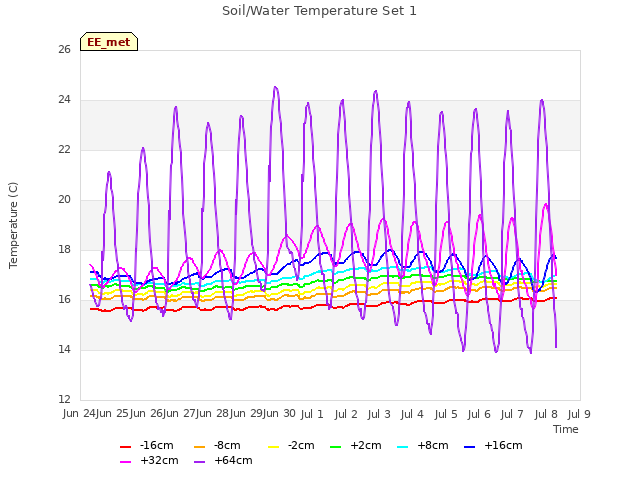The image size is (640, 480).
Task: Click the blue +16cm legend color marker
Action: point(469,447)
